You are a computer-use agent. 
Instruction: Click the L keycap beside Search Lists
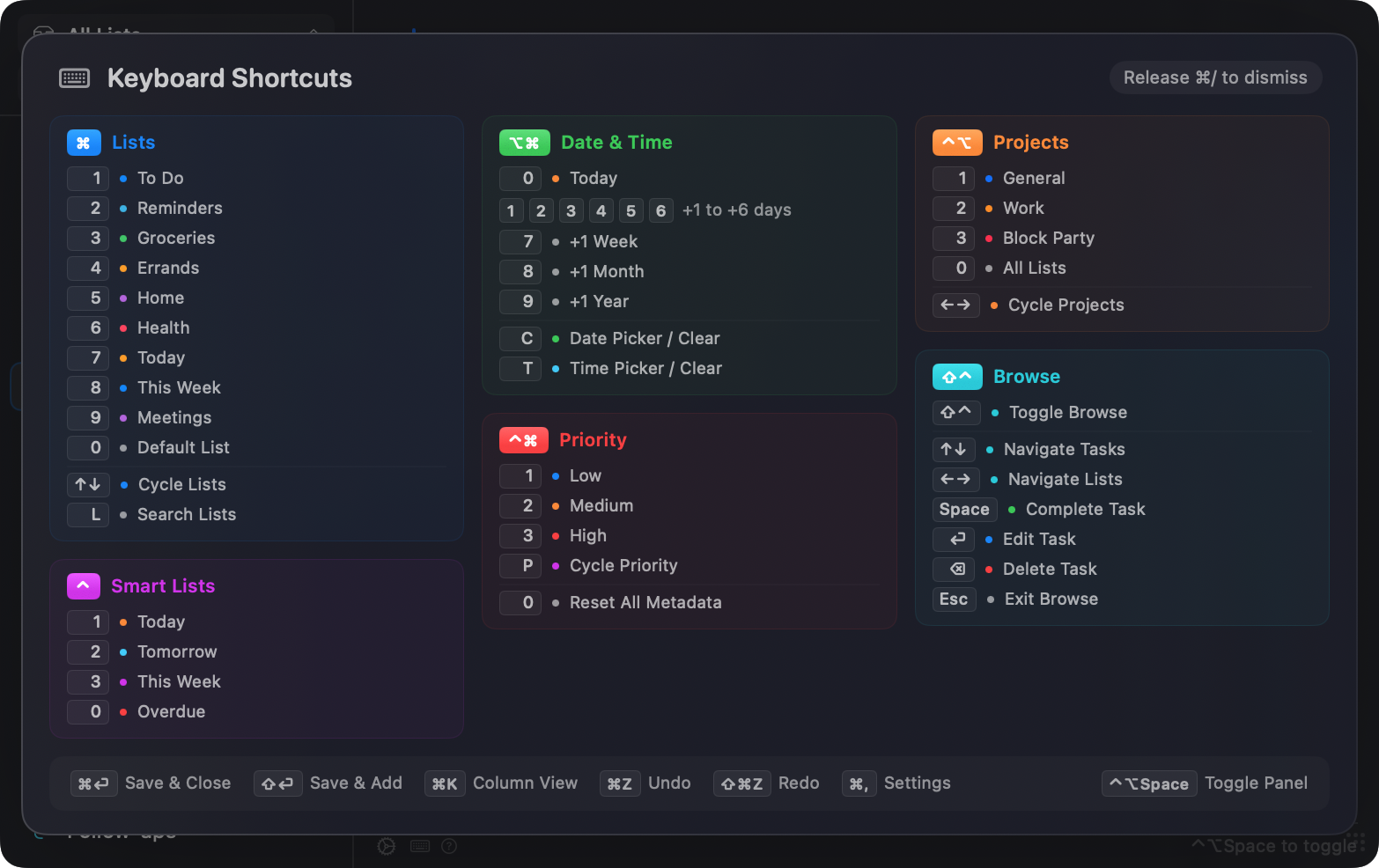pyautogui.click(x=88, y=515)
